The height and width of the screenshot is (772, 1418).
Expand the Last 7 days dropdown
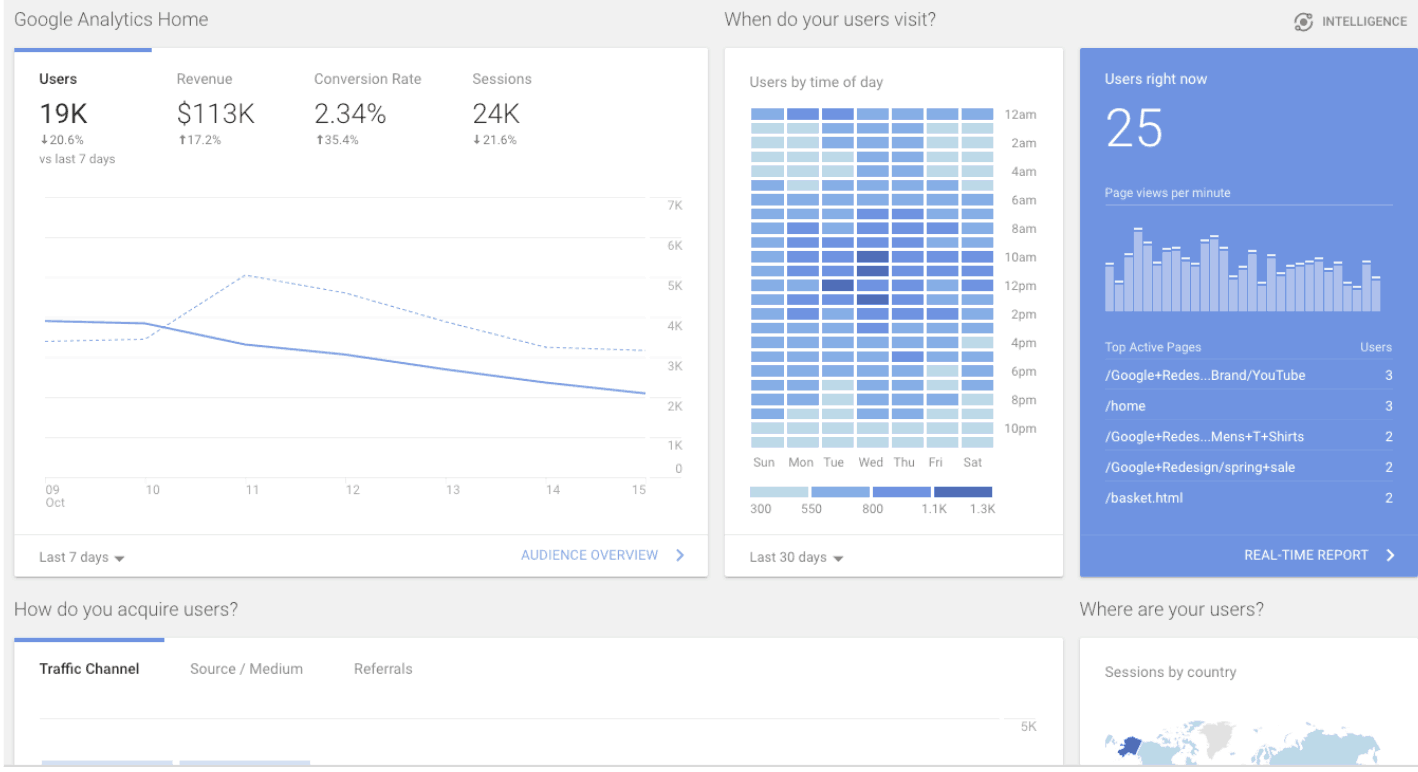pos(82,557)
